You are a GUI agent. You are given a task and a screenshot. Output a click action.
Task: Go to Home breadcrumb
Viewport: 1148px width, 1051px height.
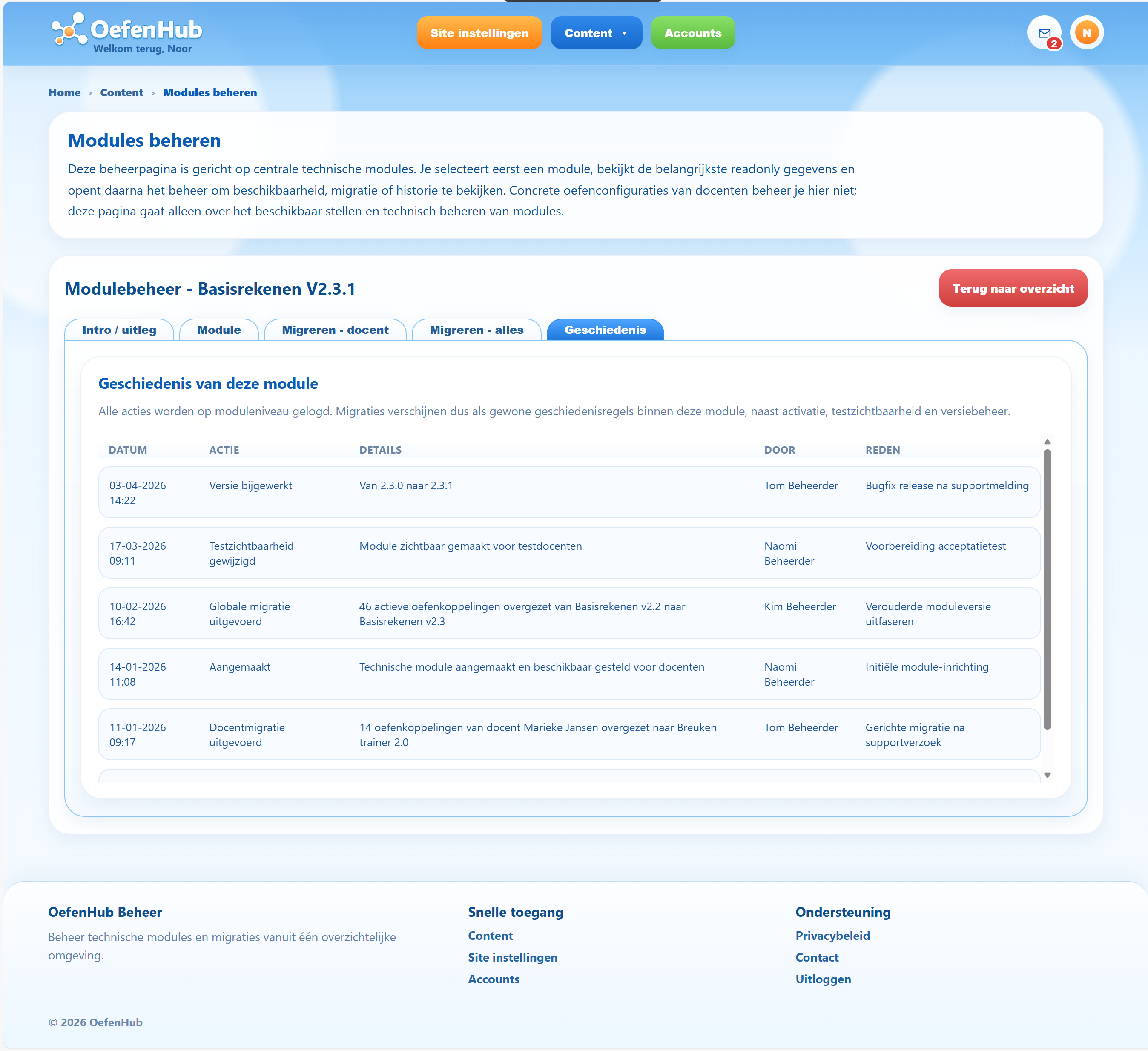pos(64,92)
